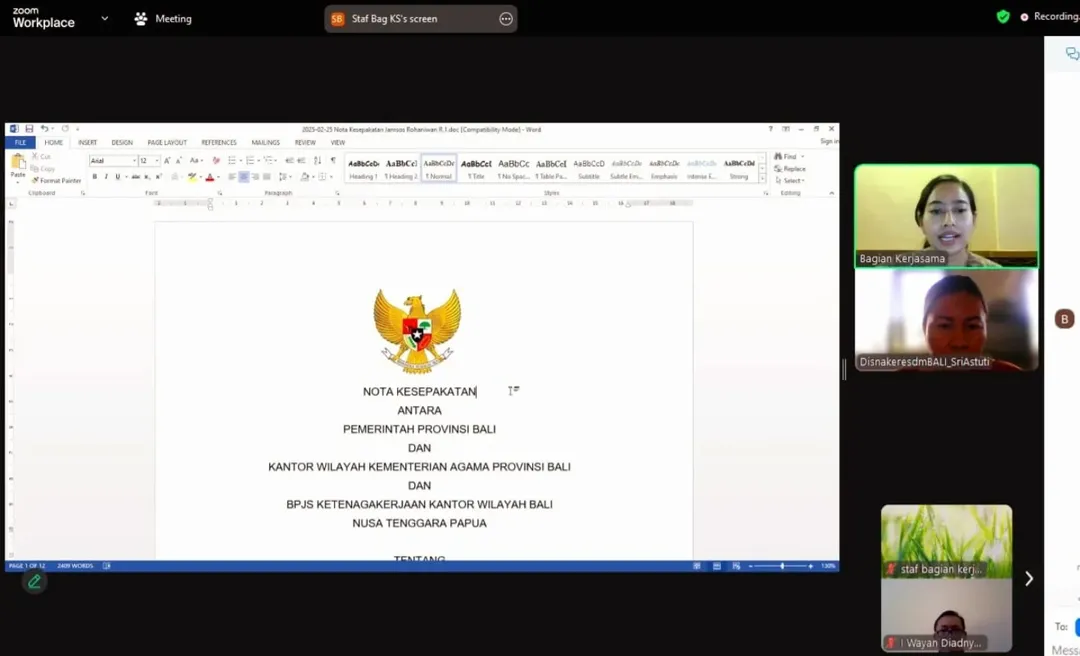
Task: Click the Zoom annotation pencil icon
Action: tap(34, 581)
